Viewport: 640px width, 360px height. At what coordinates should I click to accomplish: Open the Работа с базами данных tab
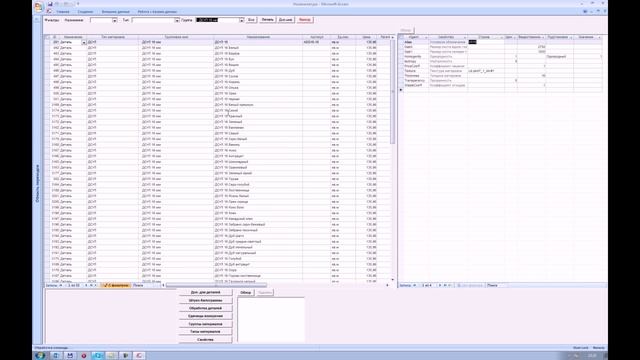coord(157,12)
